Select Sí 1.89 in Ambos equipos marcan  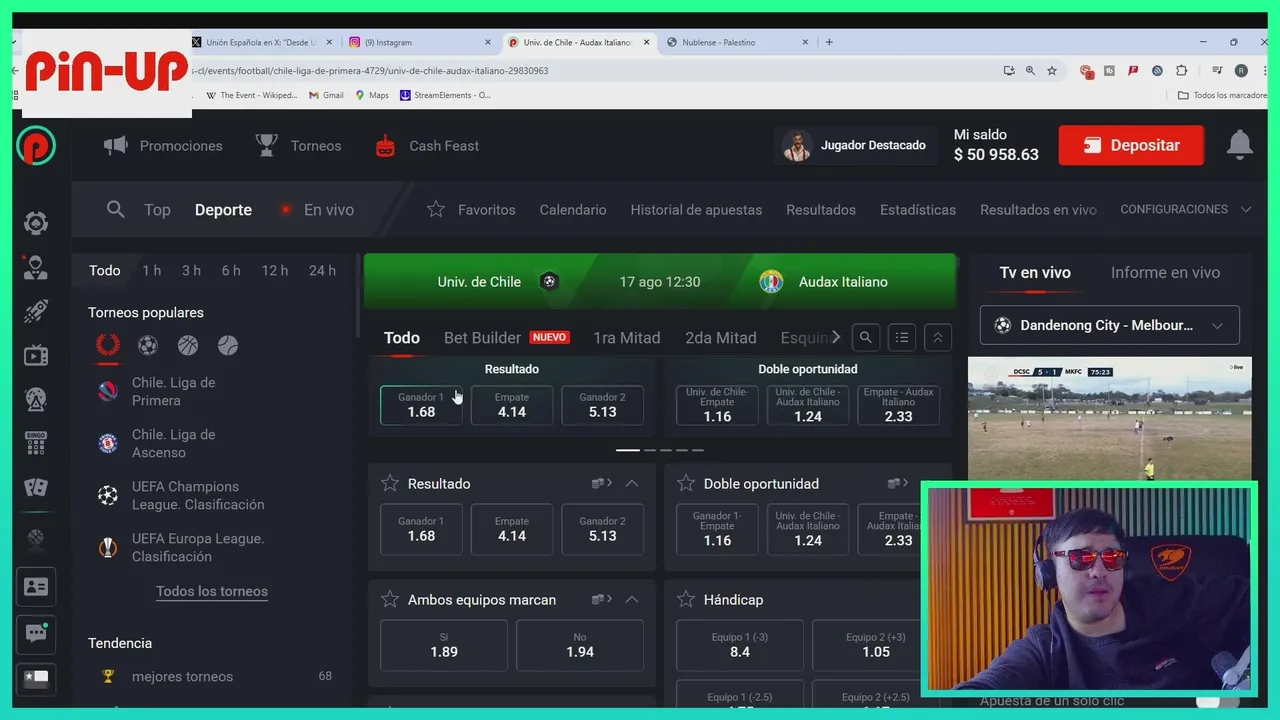click(x=444, y=645)
